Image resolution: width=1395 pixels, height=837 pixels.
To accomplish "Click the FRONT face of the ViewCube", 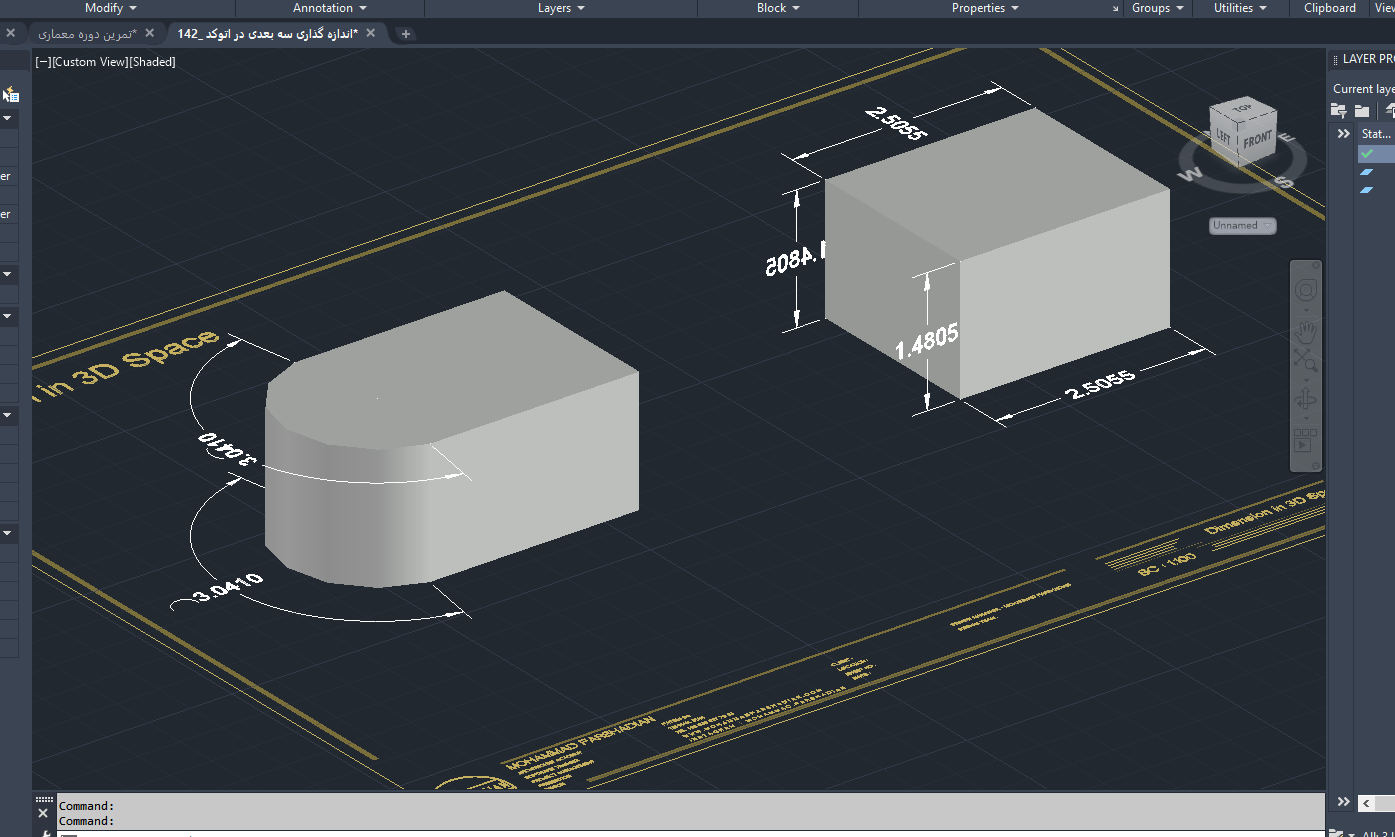I will (x=1257, y=139).
